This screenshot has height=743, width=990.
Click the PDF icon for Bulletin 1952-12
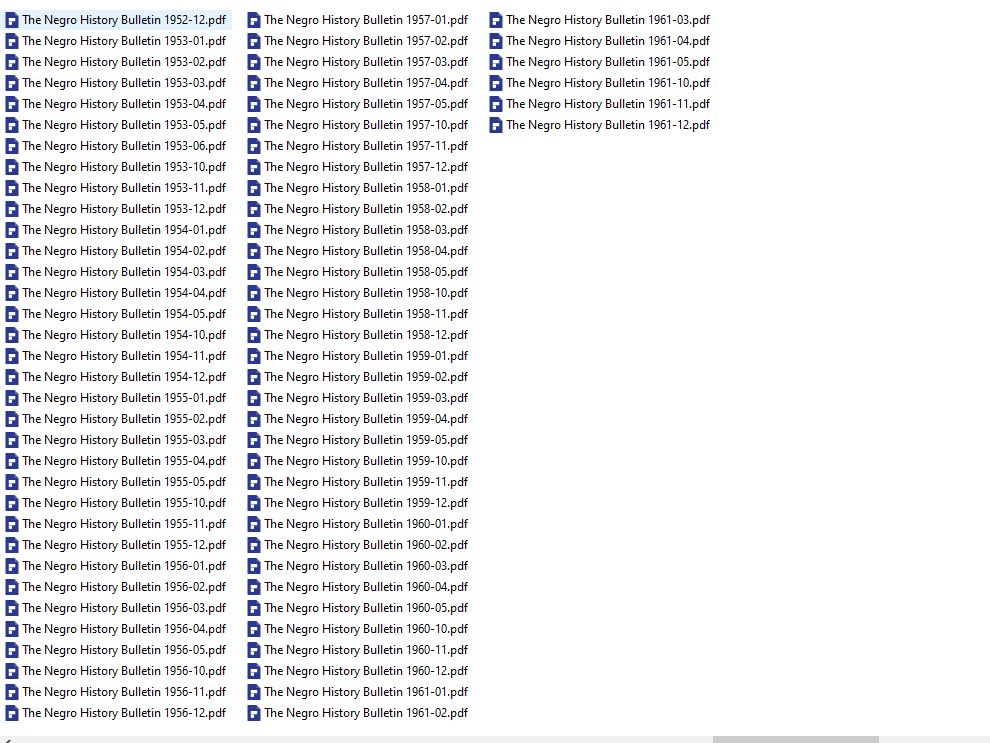pos(12,20)
